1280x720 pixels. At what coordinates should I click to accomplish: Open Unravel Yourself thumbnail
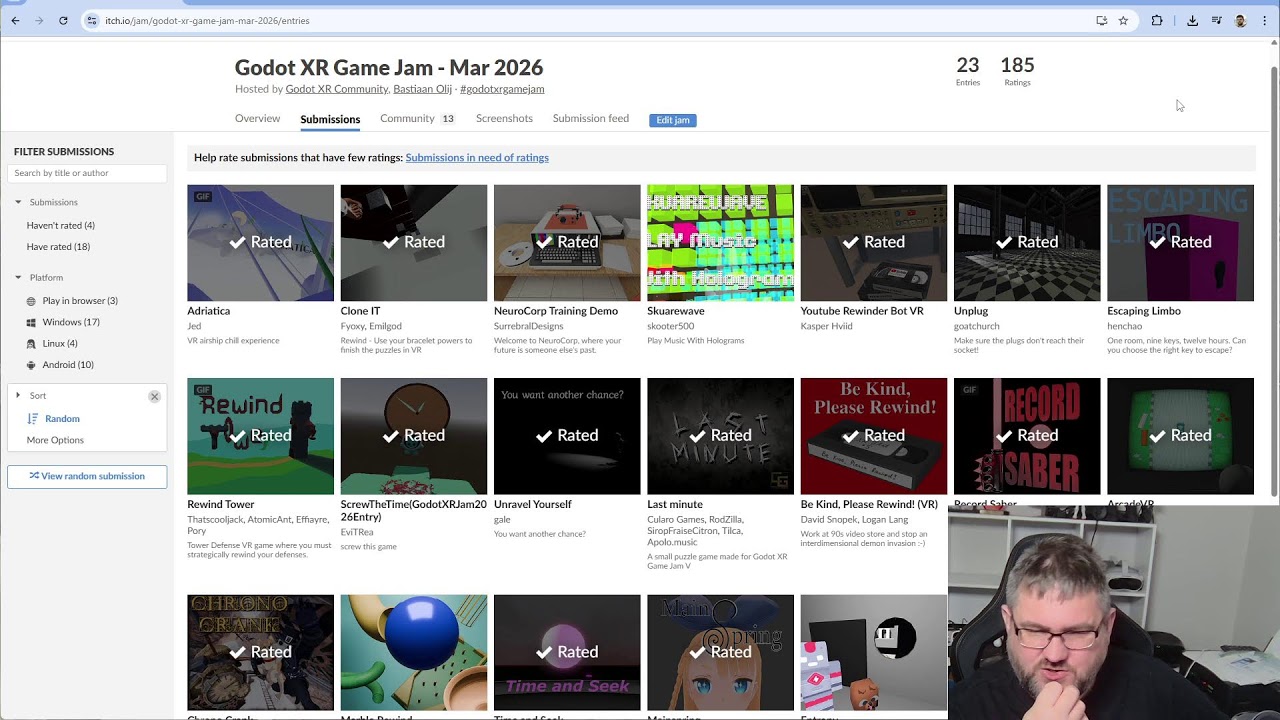(x=567, y=436)
